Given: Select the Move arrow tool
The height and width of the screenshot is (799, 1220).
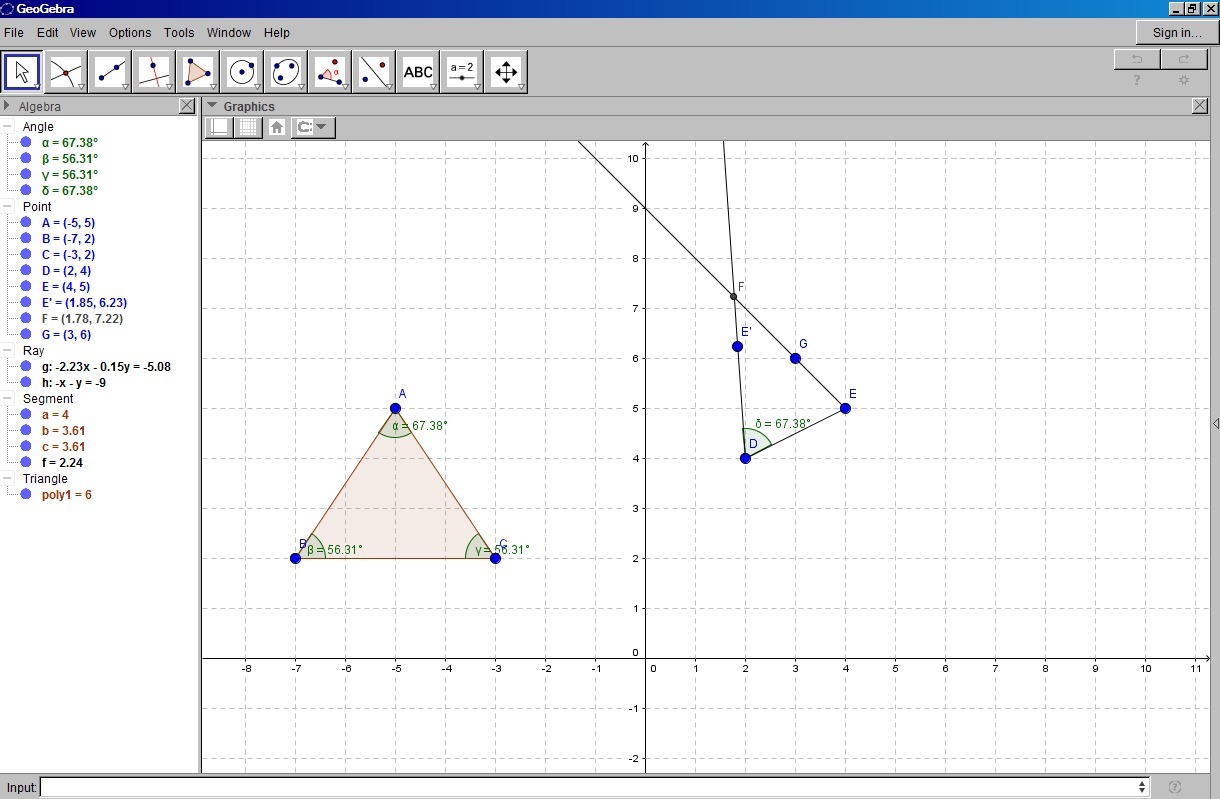Looking at the screenshot, I should coord(23,72).
